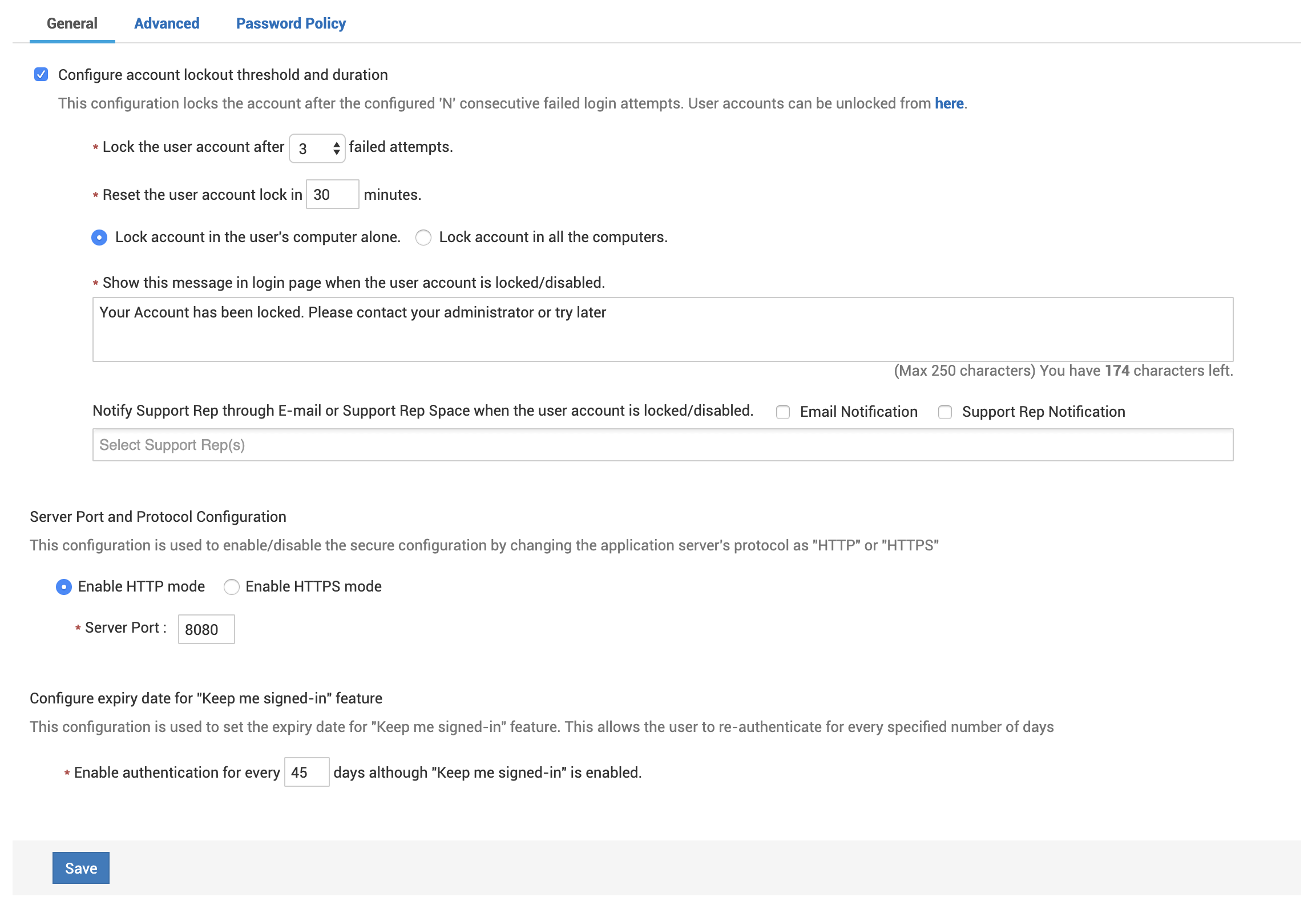Click the failed attempts stepper arrows
Image resolution: width=1316 pixels, height=901 pixels.
337,148
